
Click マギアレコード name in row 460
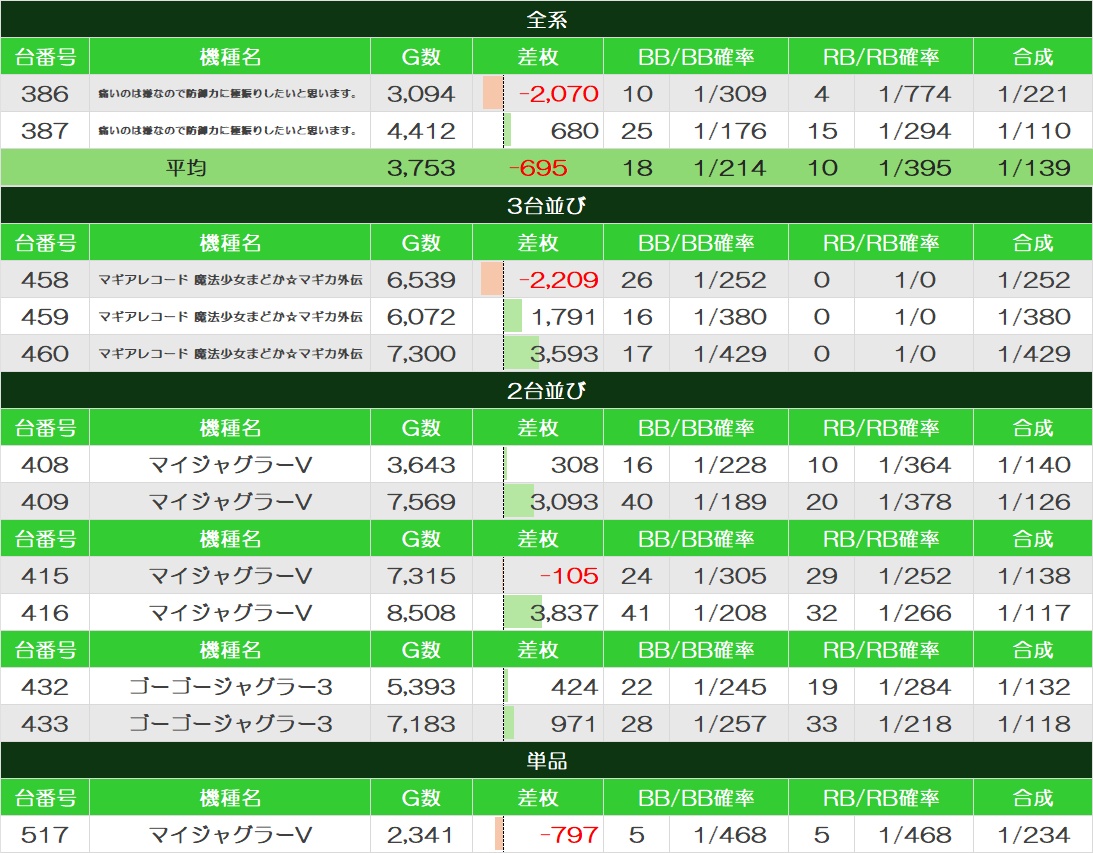(x=230, y=353)
